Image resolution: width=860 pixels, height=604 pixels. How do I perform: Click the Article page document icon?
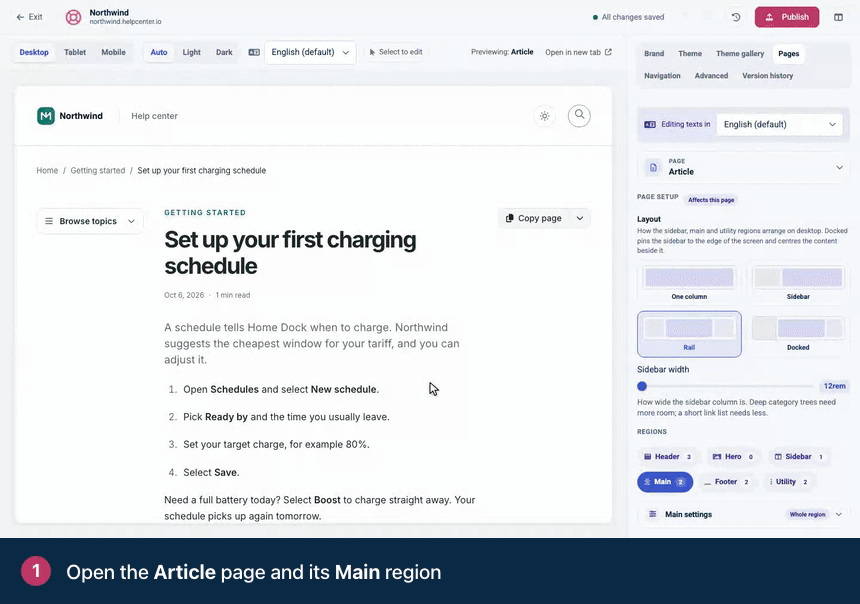(653, 167)
